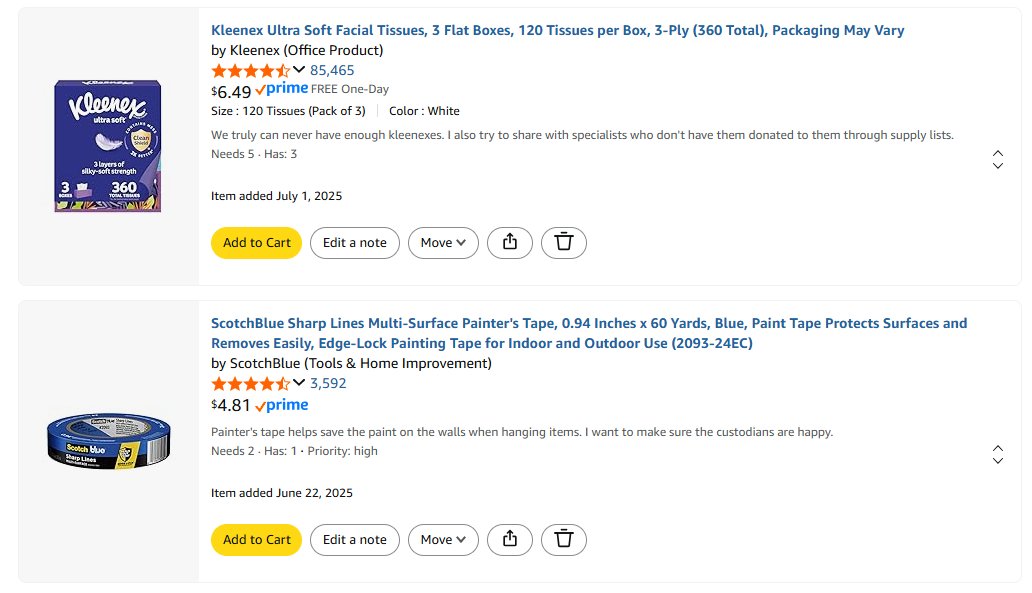Image resolution: width=1032 pixels, height=593 pixels.
Task: Edit a note on the ScotchBlue tape
Action: coord(355,540)
